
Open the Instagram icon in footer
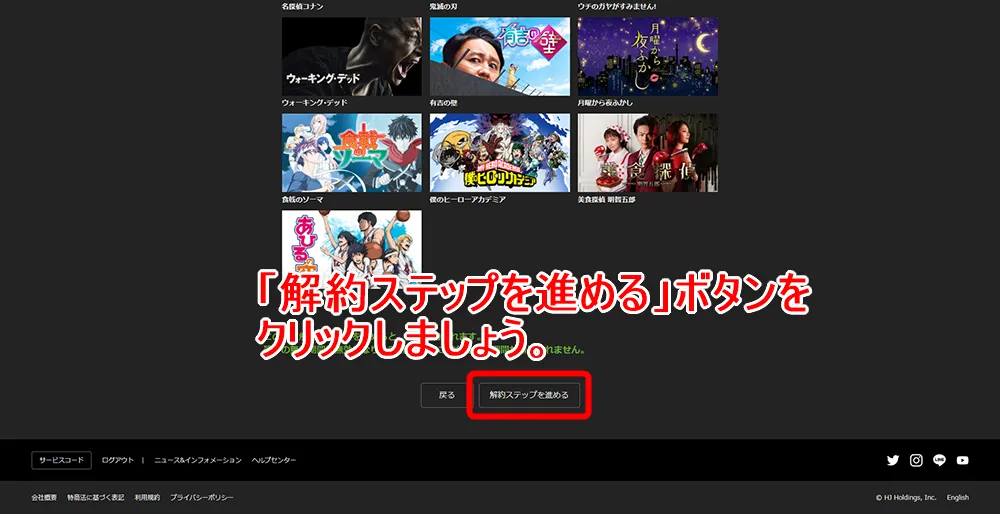pos(916,460)
